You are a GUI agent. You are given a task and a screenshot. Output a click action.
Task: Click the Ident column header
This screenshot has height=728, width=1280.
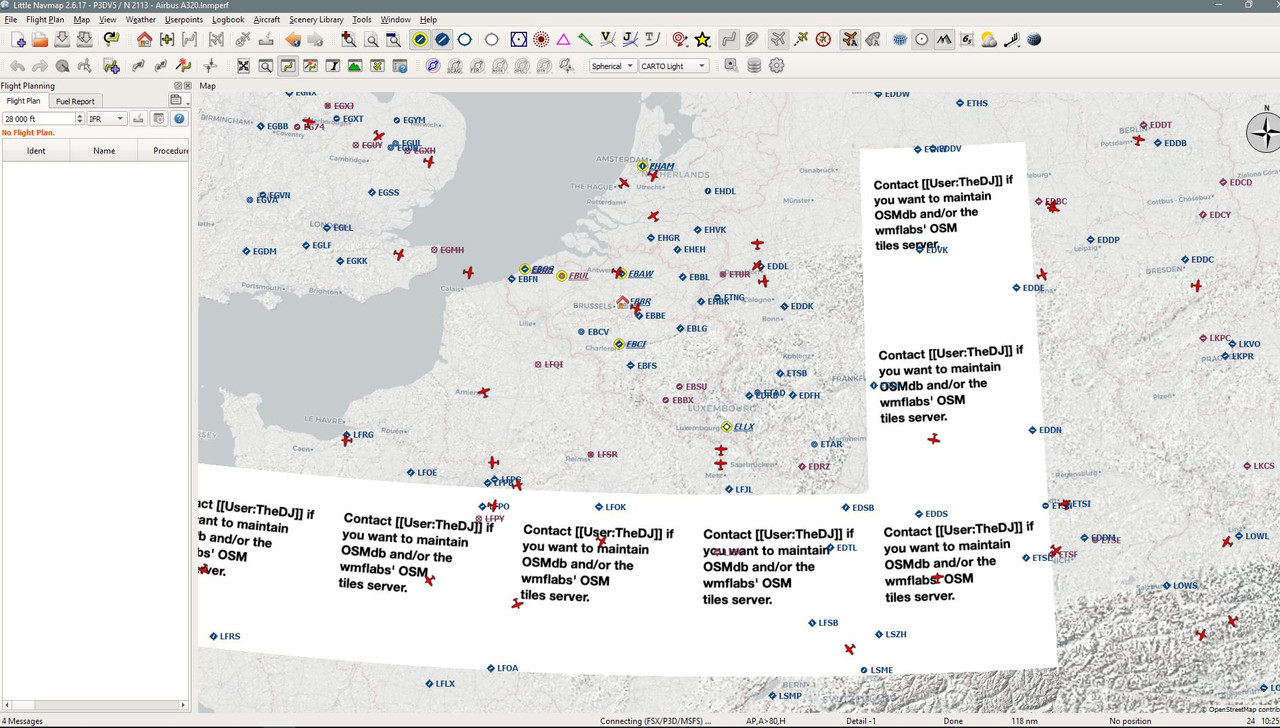(x=36, y=151)
